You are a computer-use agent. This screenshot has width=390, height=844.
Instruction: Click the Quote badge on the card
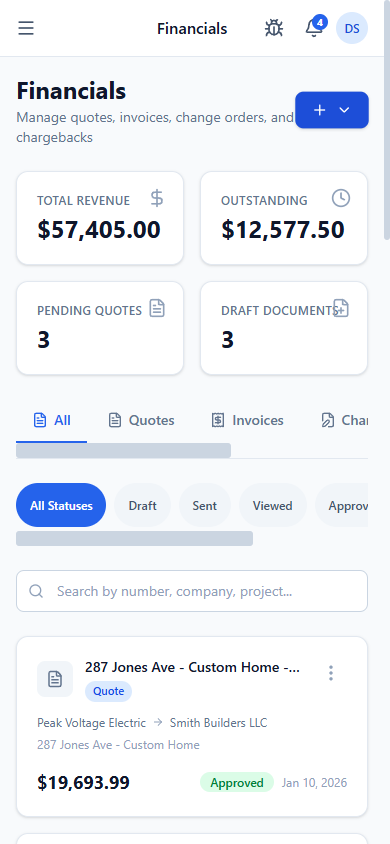click(x=109, y=691)
